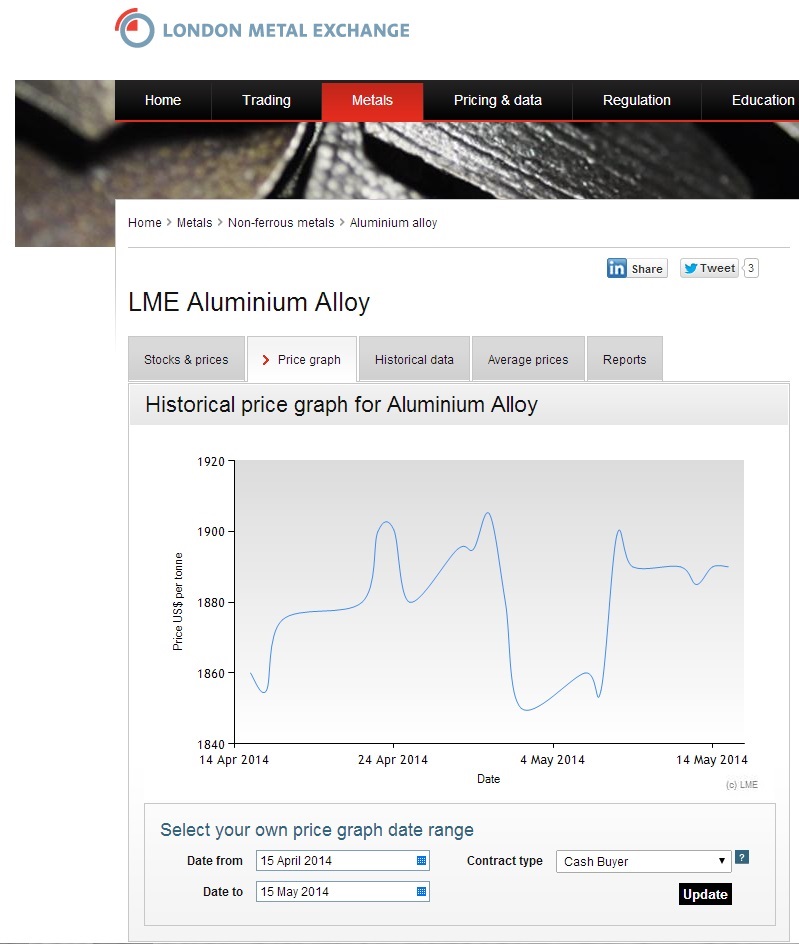This screenshot has width=799, height=944.
Task: Click the Twitter Tweet button
Action: point(709,268)
